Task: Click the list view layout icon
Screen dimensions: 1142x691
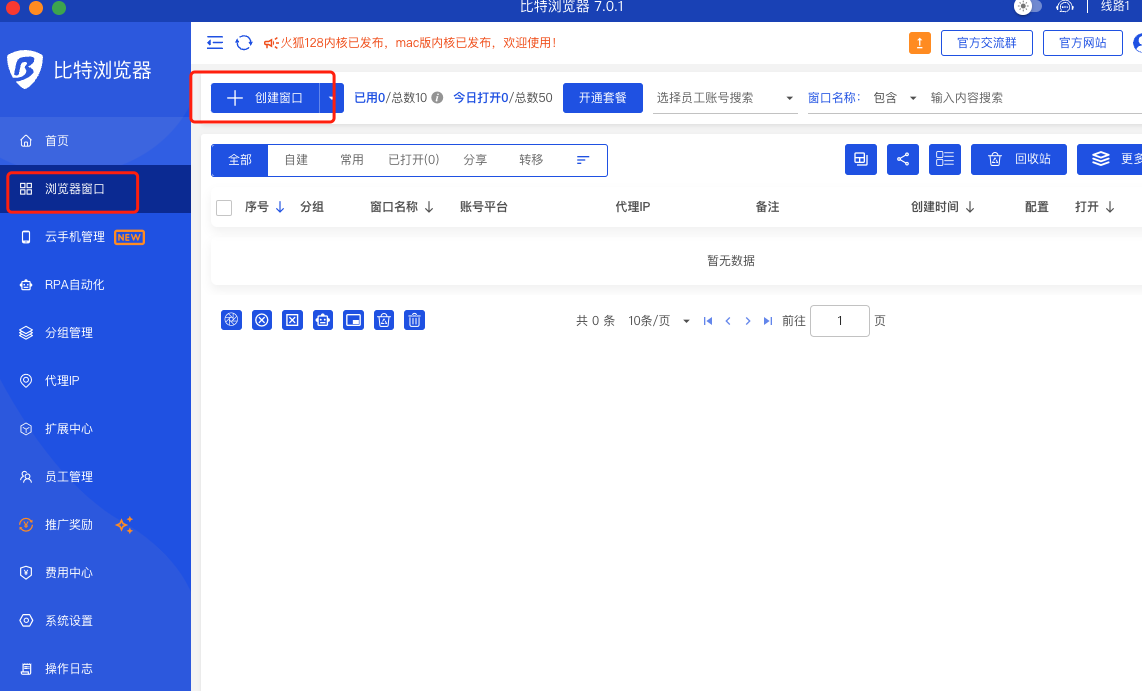Action: click(x=944, y=159)
